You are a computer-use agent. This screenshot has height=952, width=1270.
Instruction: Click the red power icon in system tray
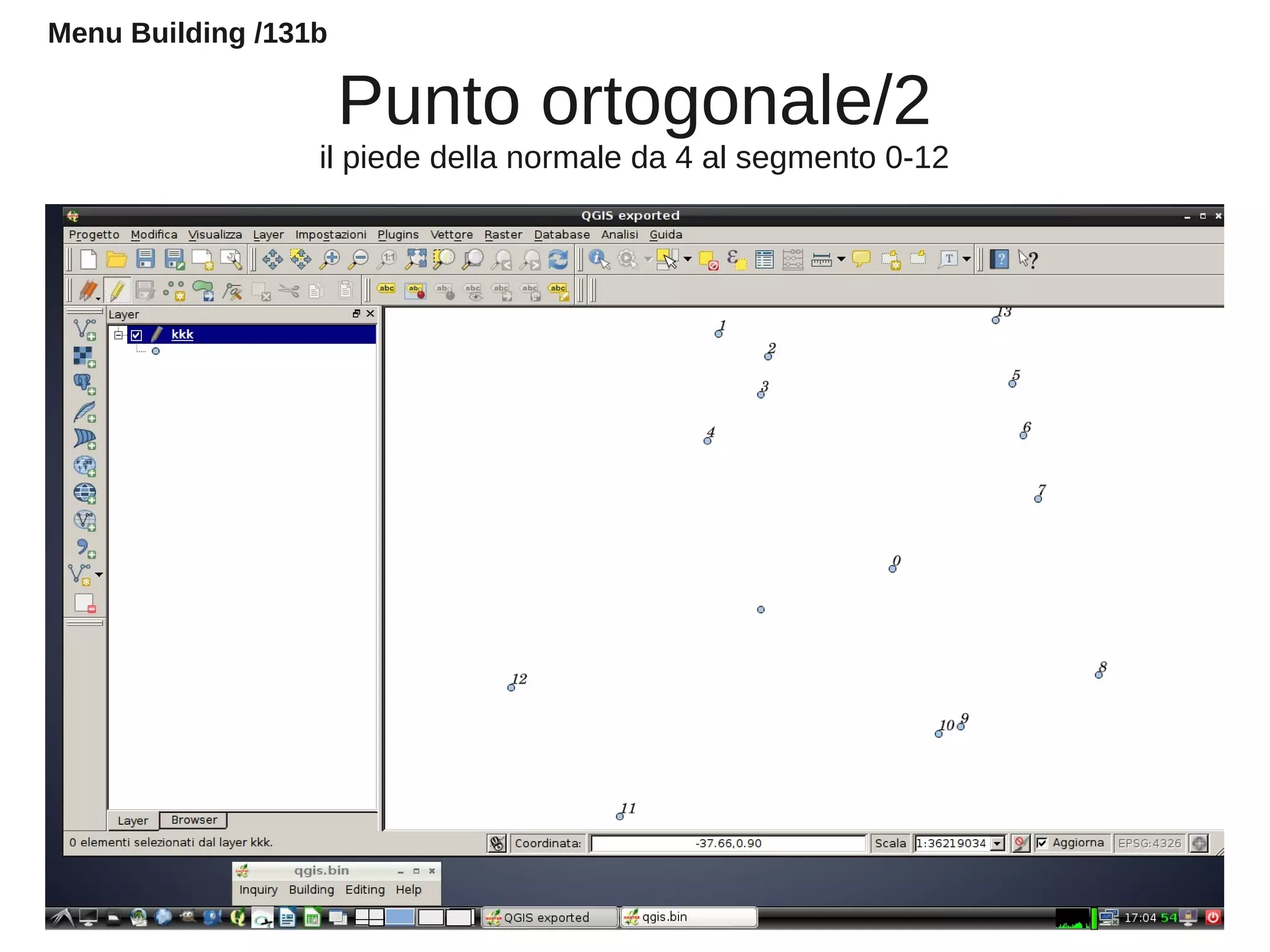[1212, 917]
